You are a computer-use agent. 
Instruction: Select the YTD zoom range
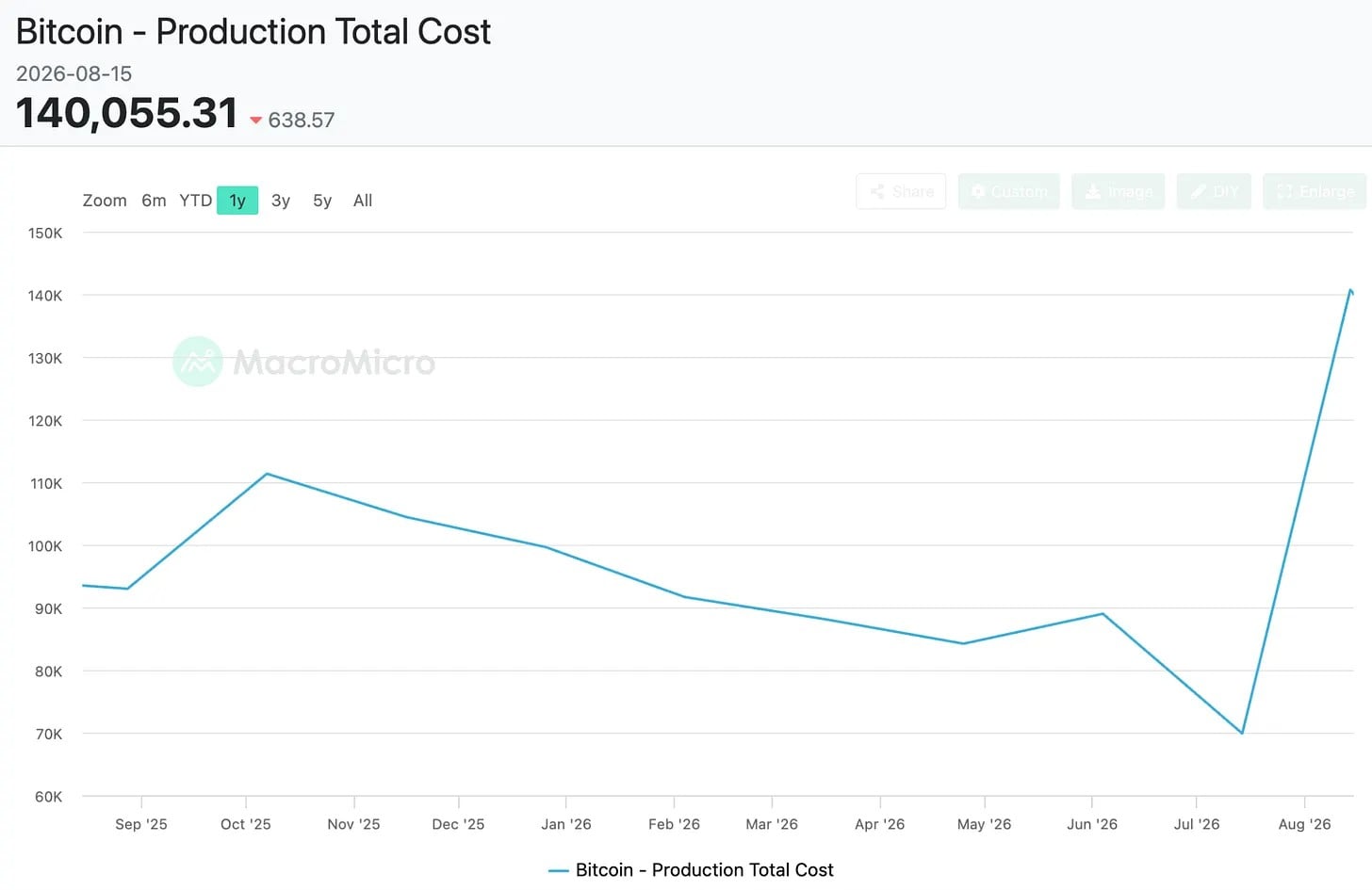pos(196,201)
